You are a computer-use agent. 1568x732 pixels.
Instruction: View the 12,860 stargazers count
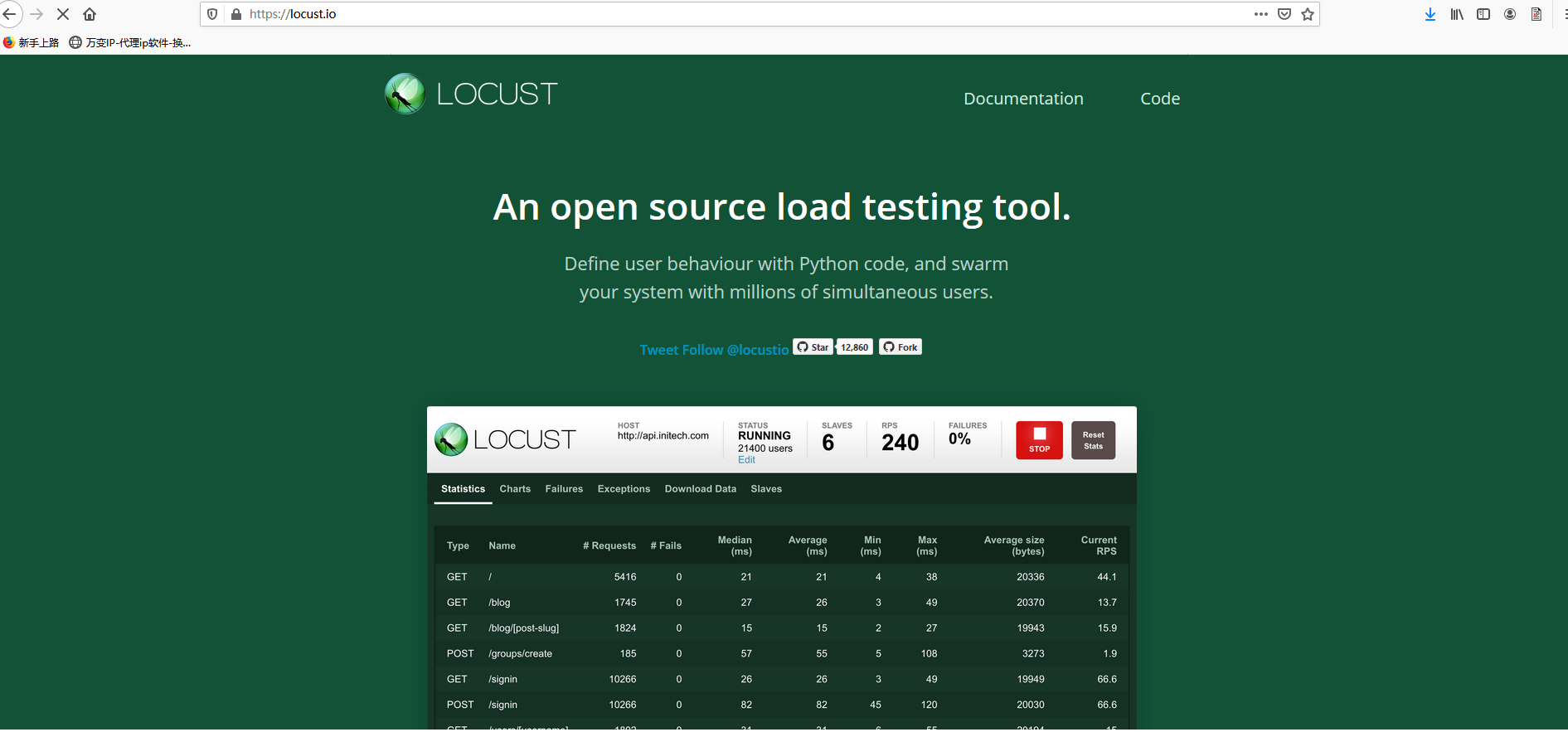coord(854,347)
